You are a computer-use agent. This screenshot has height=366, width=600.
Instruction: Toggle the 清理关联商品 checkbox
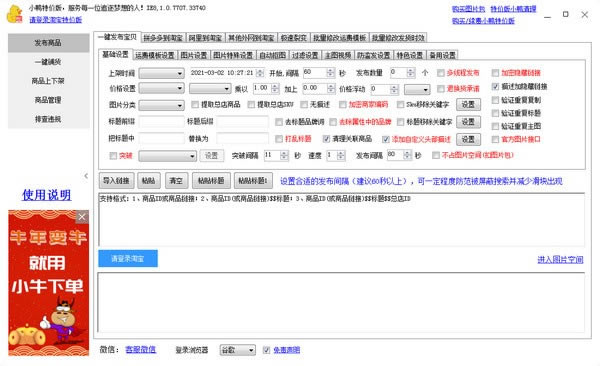[326, 139]
